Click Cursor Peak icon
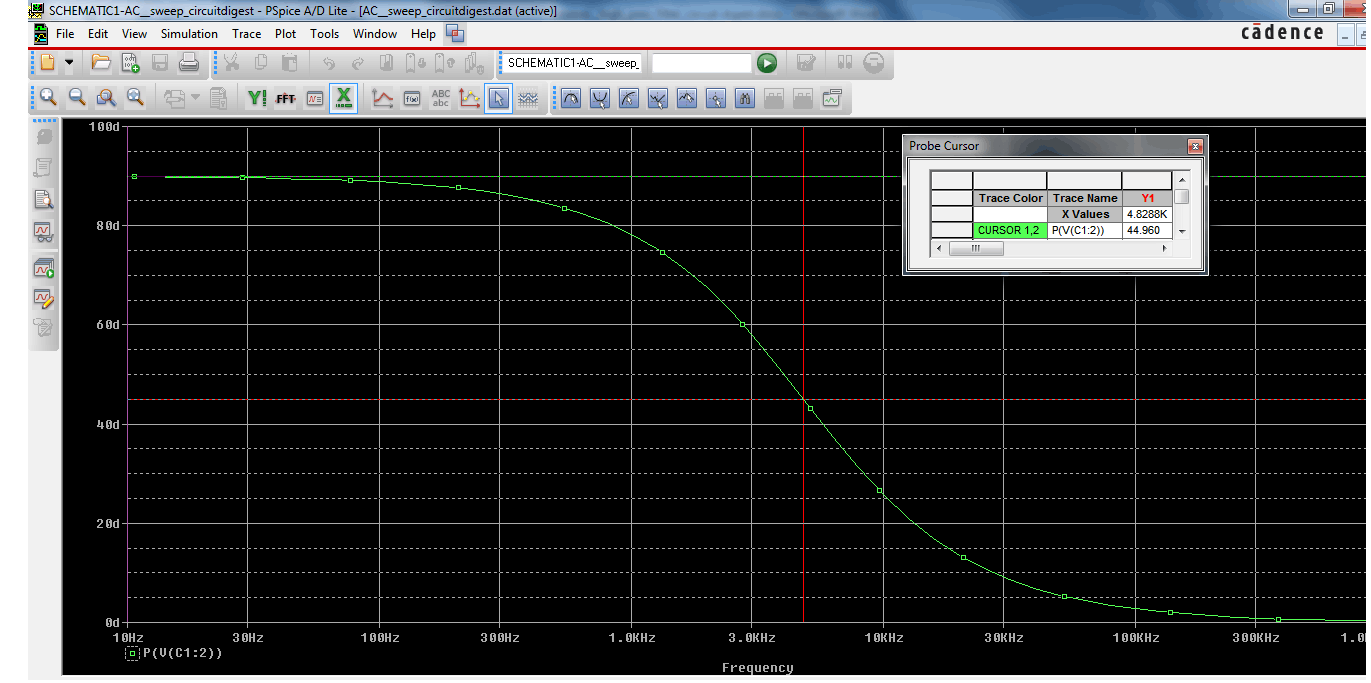Screen dimensions: 1371x683 pyautogui.click(x=570, y=98)
